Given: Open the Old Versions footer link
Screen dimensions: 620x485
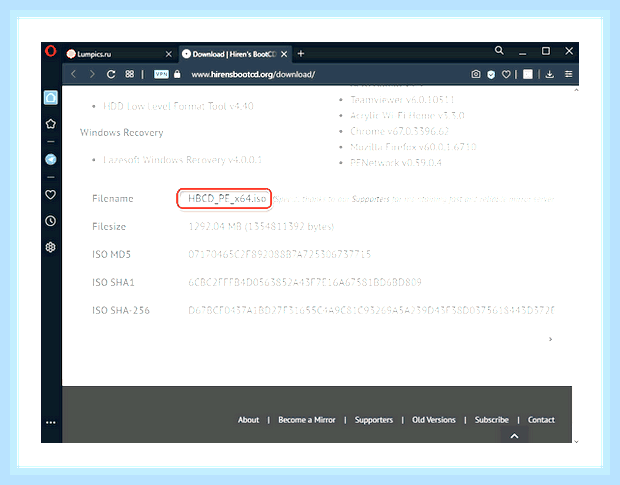Looking at the screenshot, I should click(x=433, y=420).
